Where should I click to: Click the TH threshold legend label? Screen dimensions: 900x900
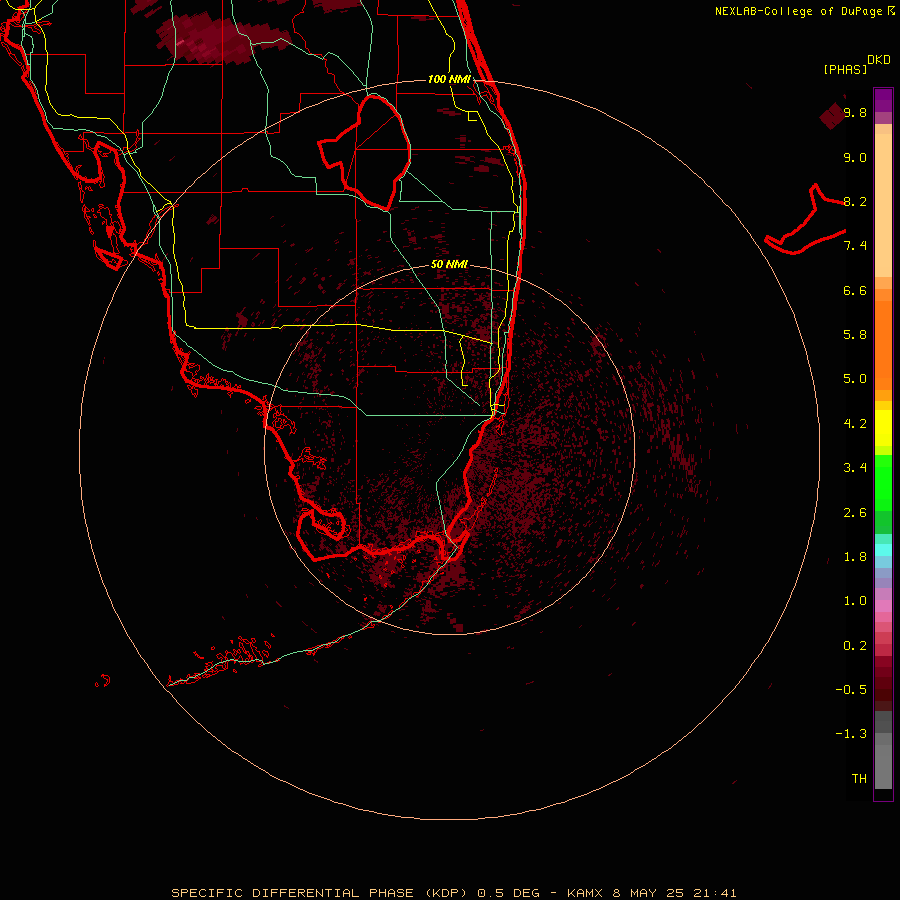[859, 779]
